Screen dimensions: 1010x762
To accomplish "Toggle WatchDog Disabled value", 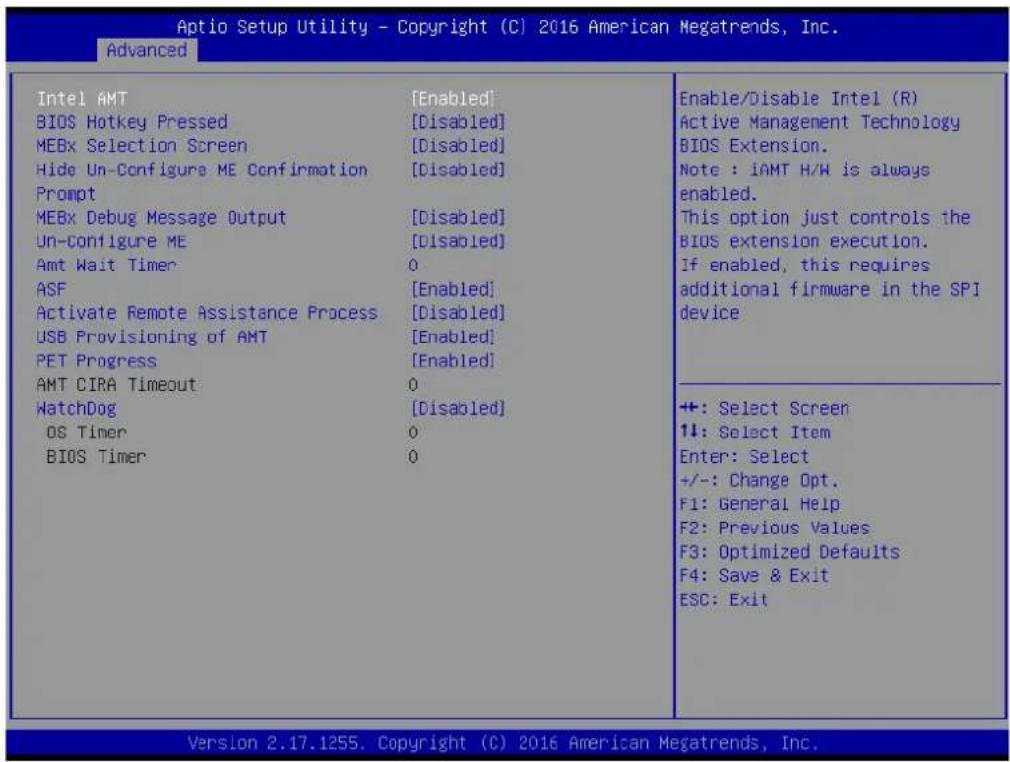I will pyautogui.click(x=458, y=408).
